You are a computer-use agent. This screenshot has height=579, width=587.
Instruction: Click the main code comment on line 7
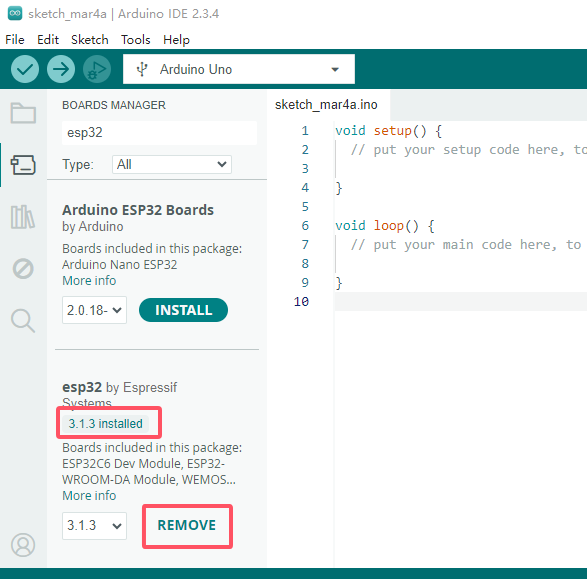[466, 245]
